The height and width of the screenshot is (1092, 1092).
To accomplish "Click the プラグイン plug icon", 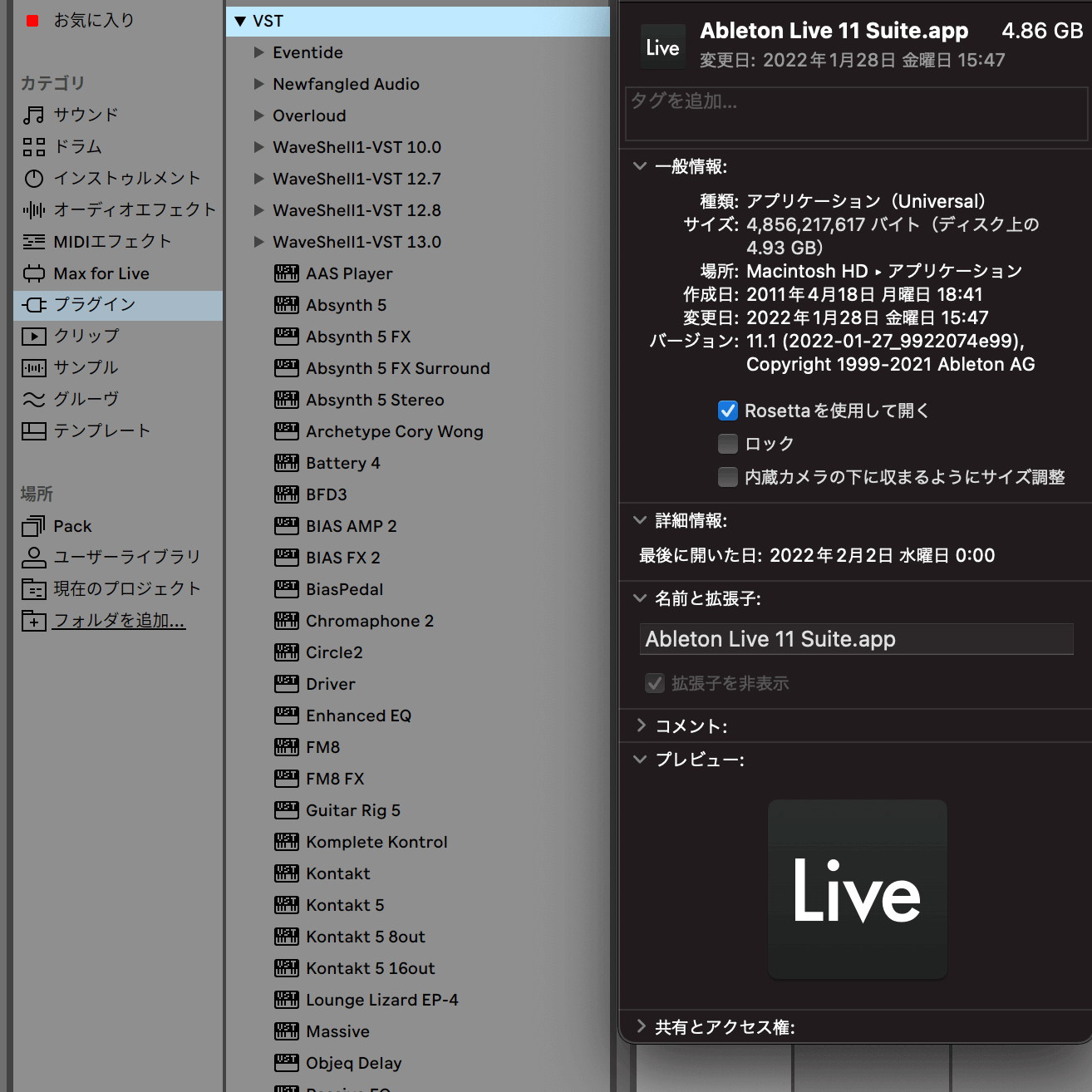I will click(x=33, y=305).
